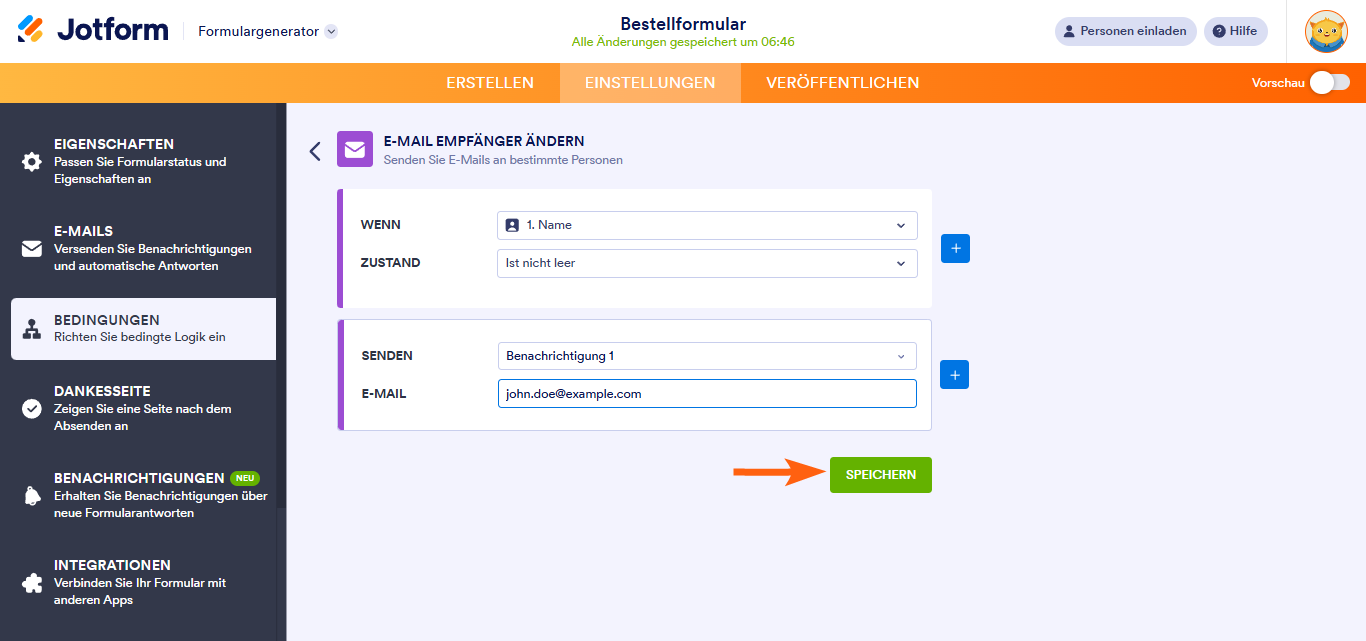Click the back arrow beside E-Mail Empfänger Ändern
The image size is (1366, 641).
(x=315, y=151)
